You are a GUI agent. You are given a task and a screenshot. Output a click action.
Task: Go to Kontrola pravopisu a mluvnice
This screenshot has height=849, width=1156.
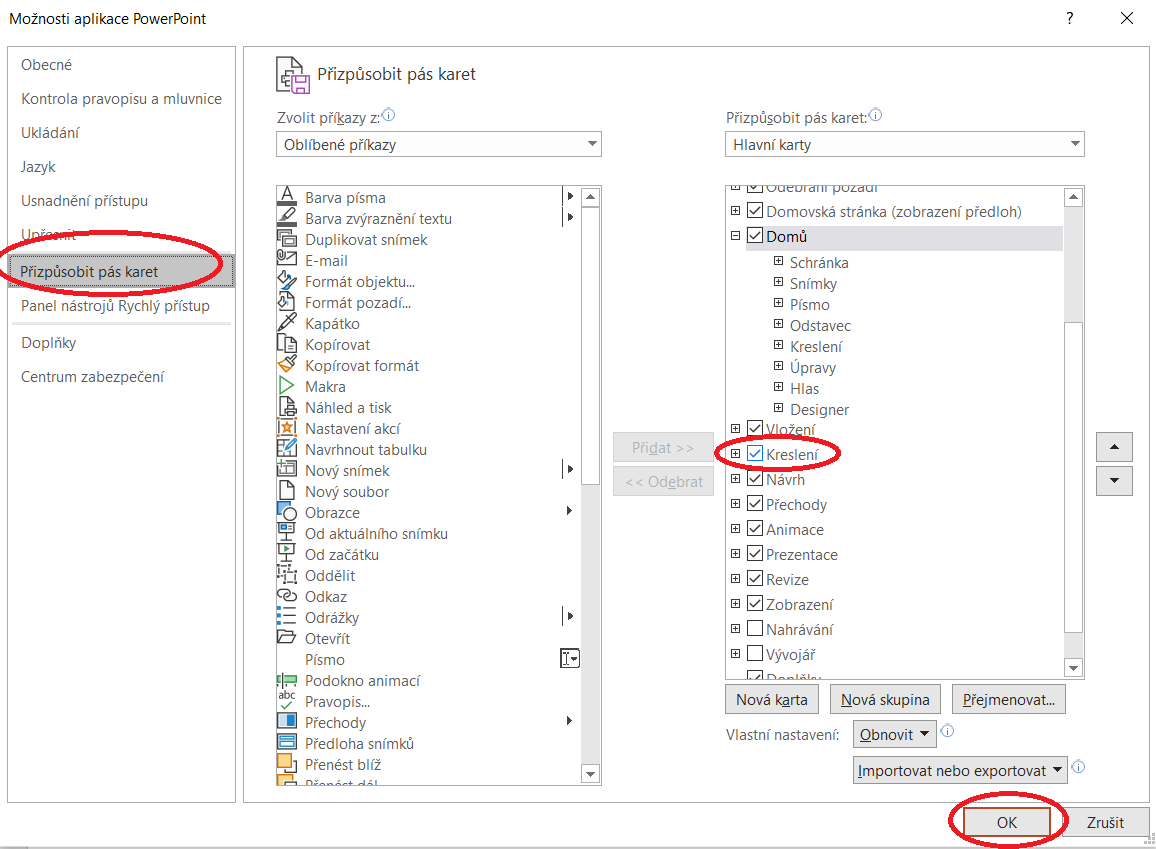click(x=122, y=99)
